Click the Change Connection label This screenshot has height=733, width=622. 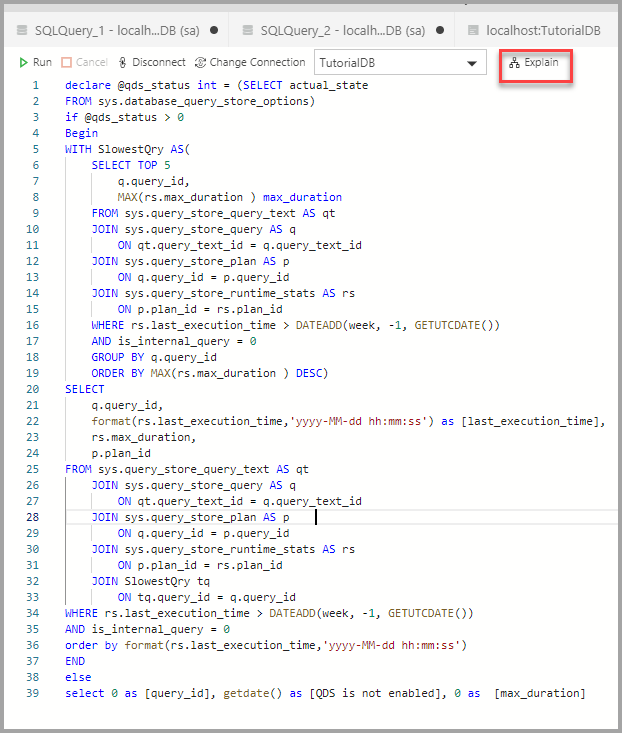(257, 62)
